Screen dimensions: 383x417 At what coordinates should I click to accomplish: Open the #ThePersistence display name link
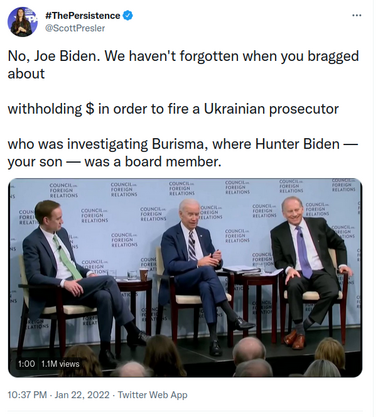pos(82,16)
